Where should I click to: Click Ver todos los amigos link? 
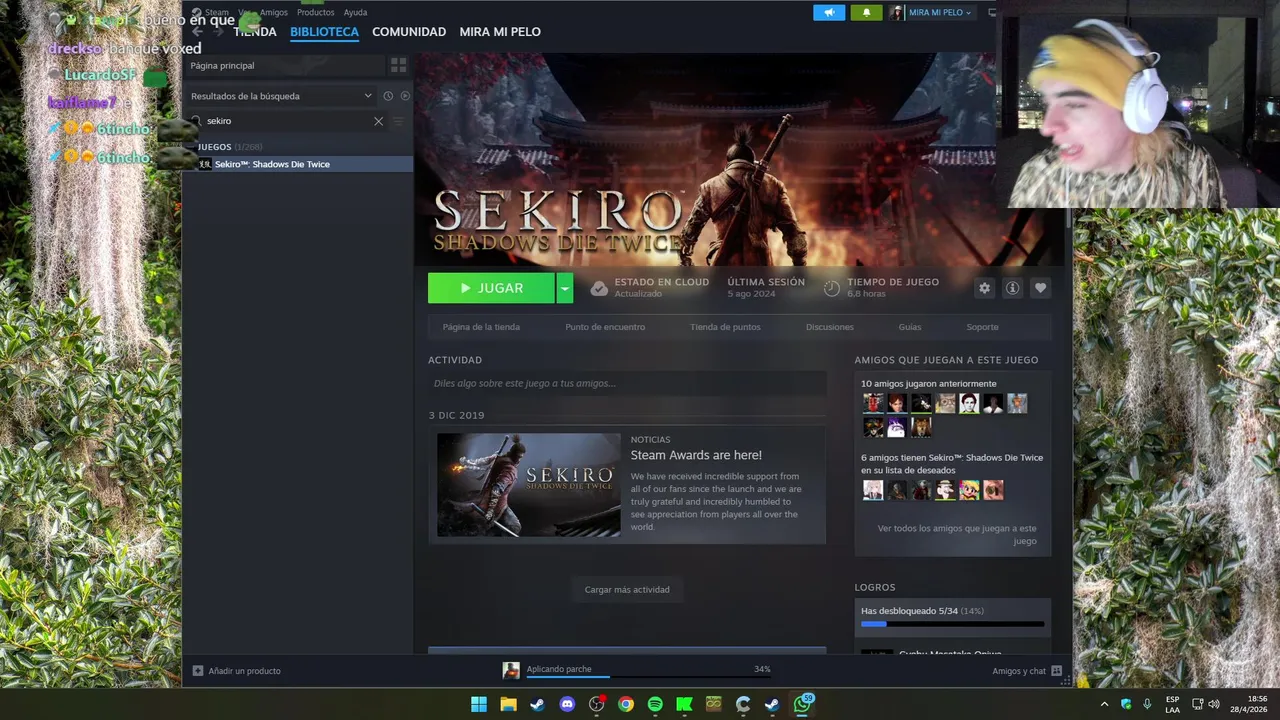957,535
